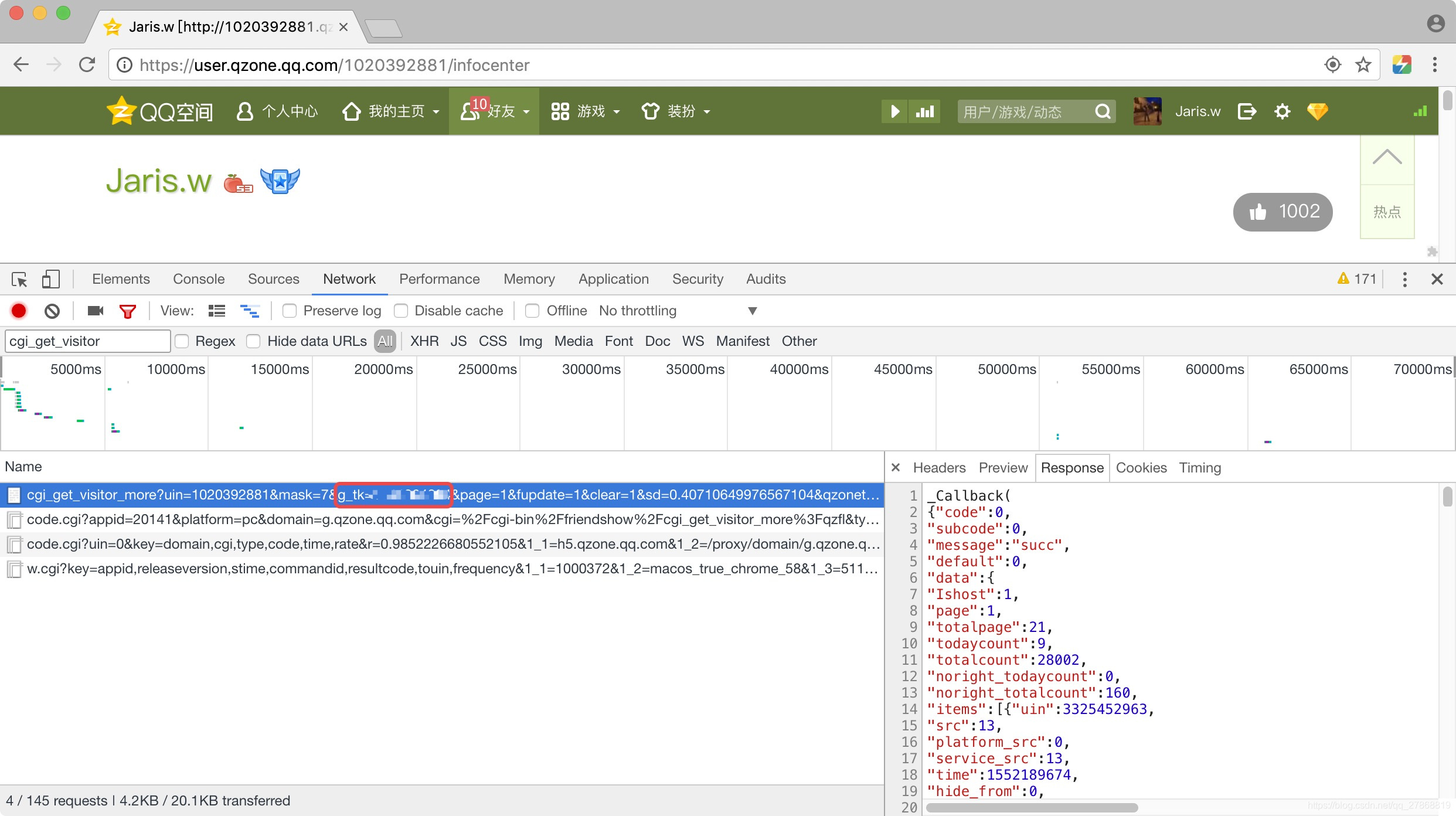
Task: Open the Headers tab in request details
Action: [x=939, y=468]
